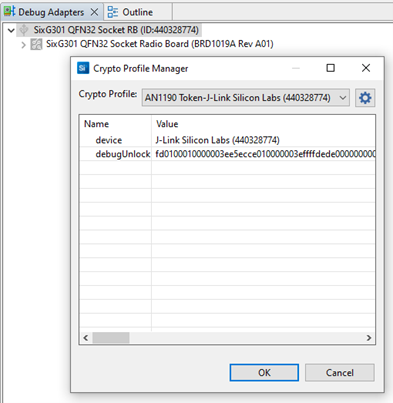Click the Debug Adapters tab icon
The image size is (393, 403).
pos(9,12)
